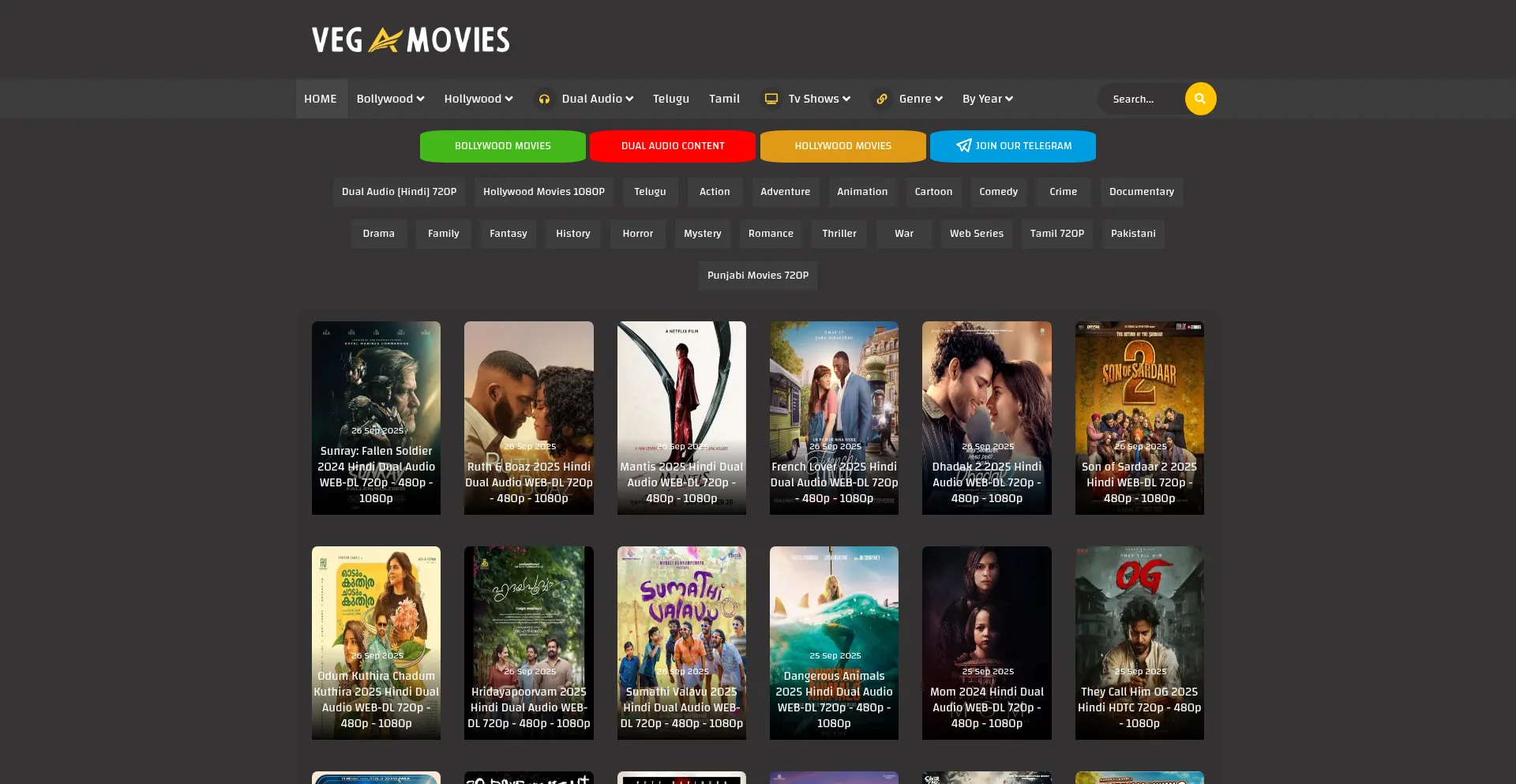Open the Tamil menu item in navbar
Image resolution: width=1516 pixels, height=784 pixels.
724,99
